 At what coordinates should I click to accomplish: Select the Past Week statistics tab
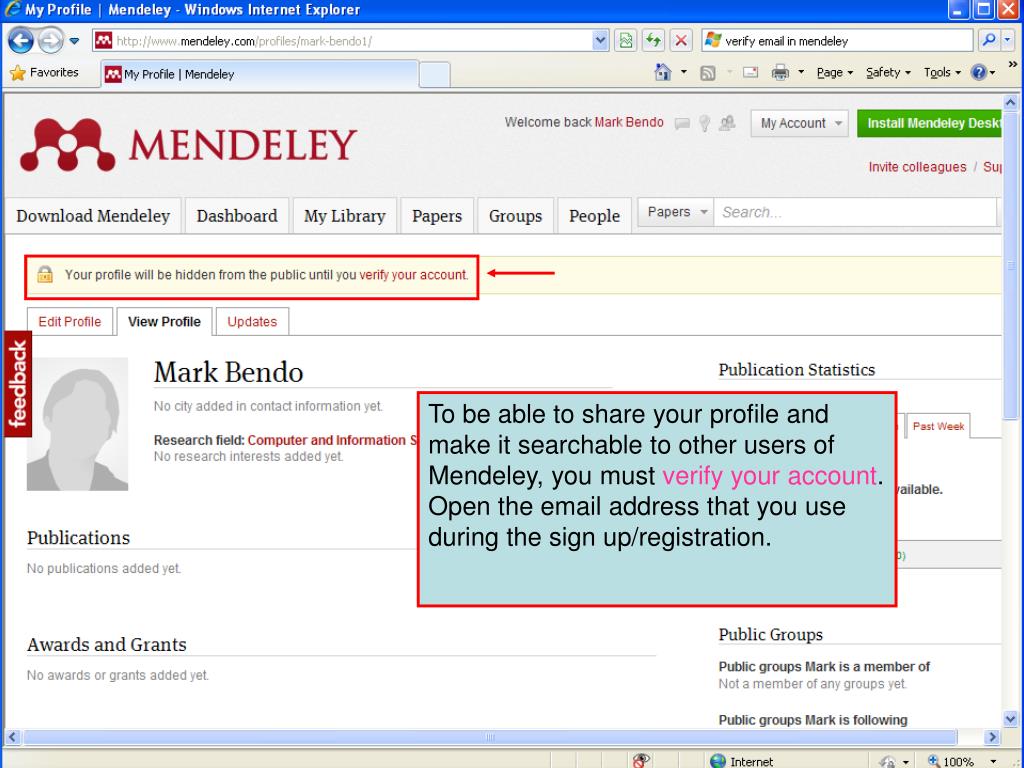(938, 426)
